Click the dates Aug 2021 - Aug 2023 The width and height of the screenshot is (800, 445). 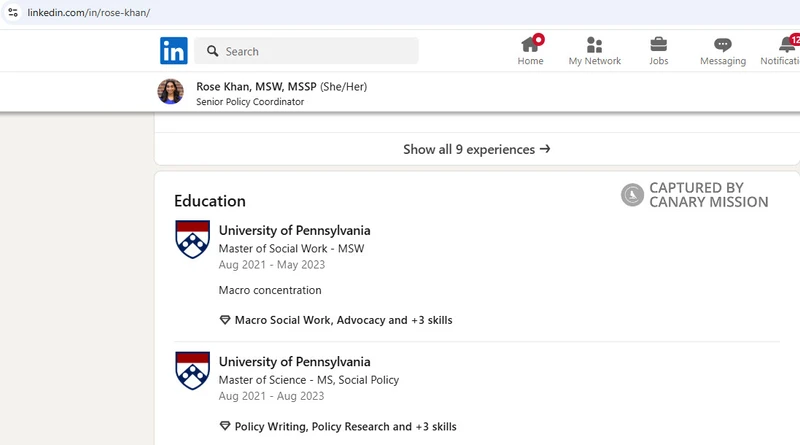point(271,396)
